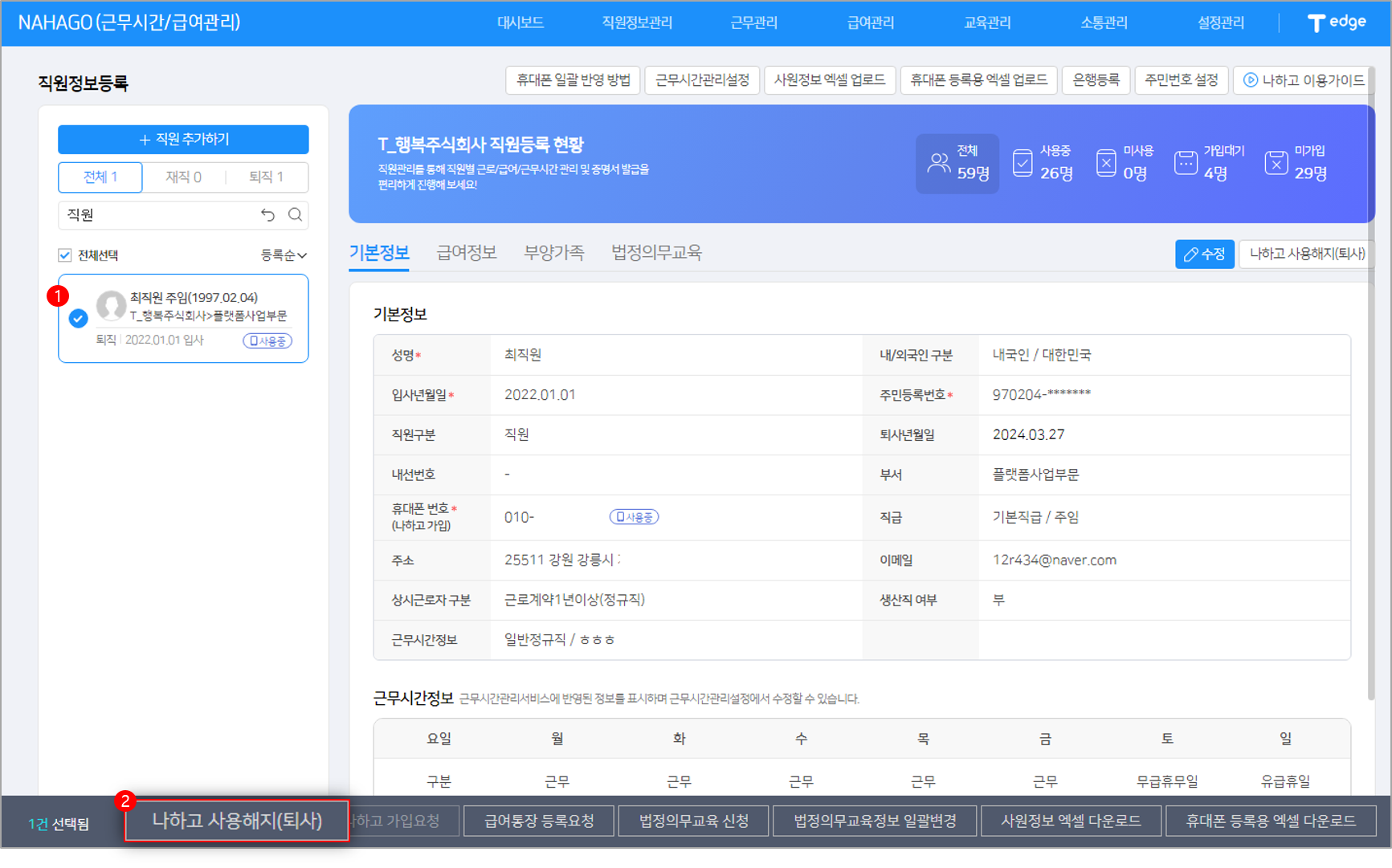1392x868 pixels.
Task: Toggle the 전체선택 checkbox
Action: (65, 255)
